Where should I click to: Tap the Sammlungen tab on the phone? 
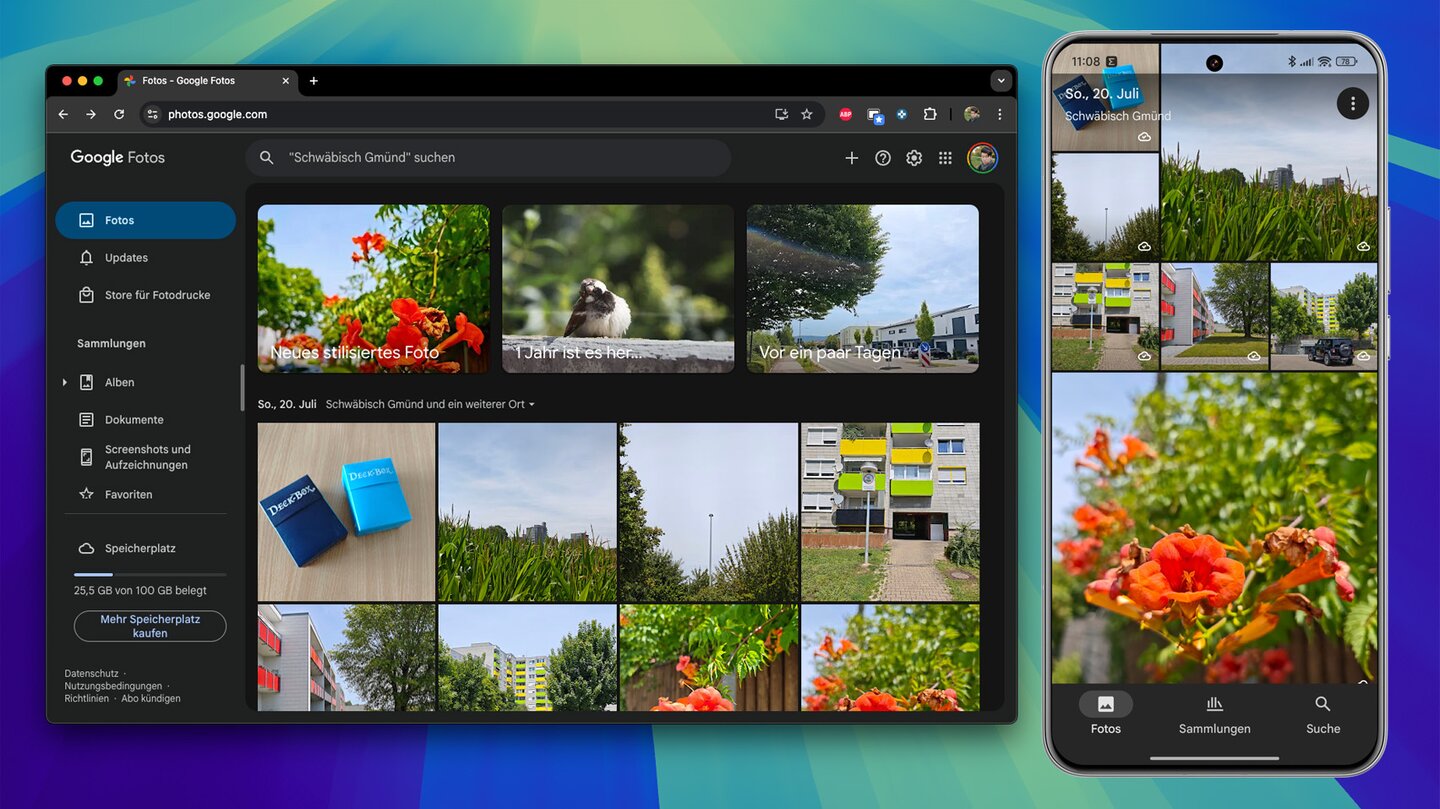point(1214,714)
